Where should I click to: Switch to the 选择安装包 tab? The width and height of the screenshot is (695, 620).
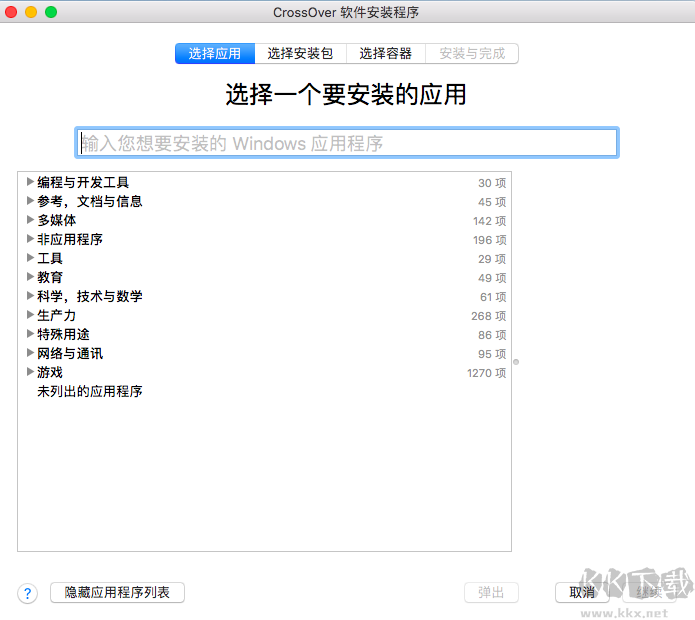pos(301,54)
